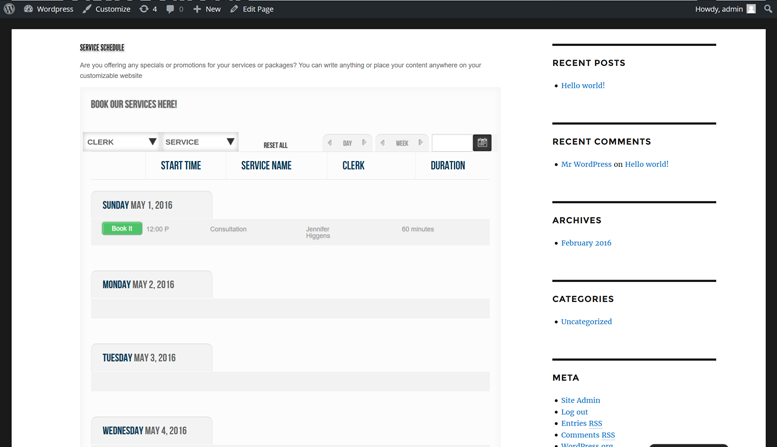The height and width of the screenshot is (447, 777).
Task: Open the New content menu
Action: pyautogui.click(x=207, y=9)
